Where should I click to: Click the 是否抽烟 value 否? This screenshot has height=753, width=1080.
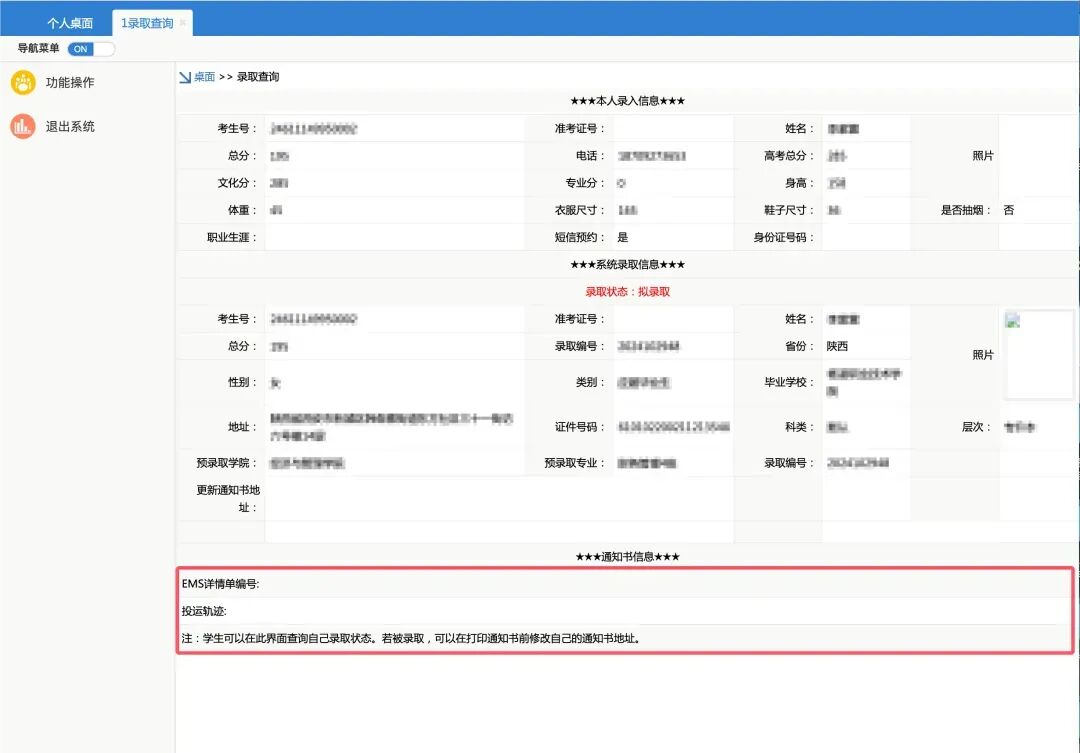tap(1008, 210)
